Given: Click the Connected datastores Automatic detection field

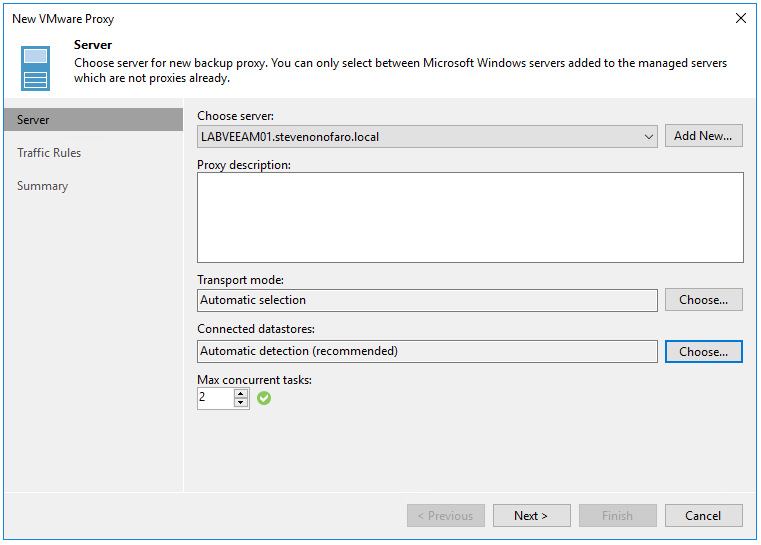Looking at the screenshot, I should click(x=427, y=352).
